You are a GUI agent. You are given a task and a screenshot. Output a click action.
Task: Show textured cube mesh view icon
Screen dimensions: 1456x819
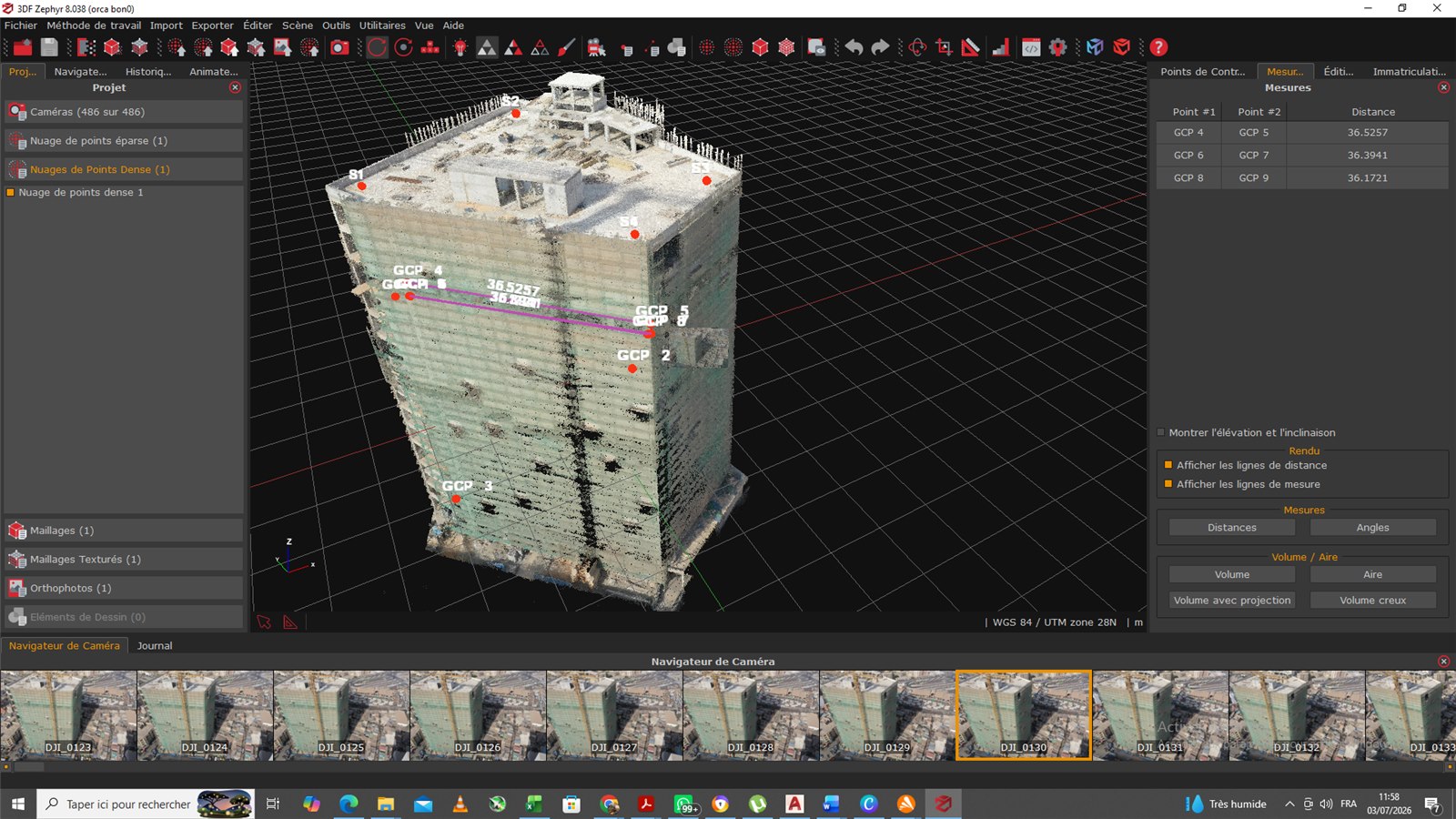[x=786, y=47]
